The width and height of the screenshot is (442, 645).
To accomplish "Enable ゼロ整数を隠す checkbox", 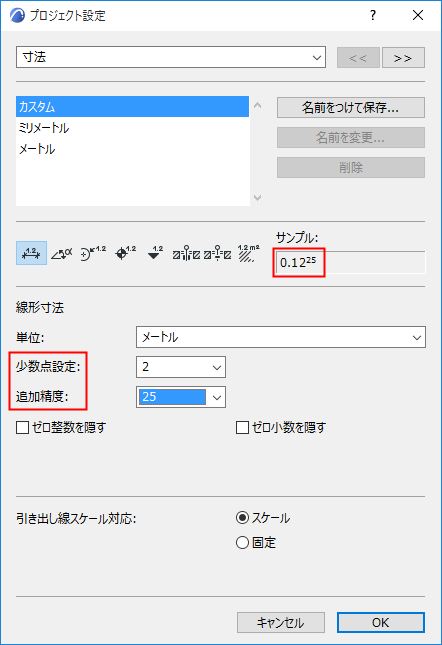I will 22,427.
